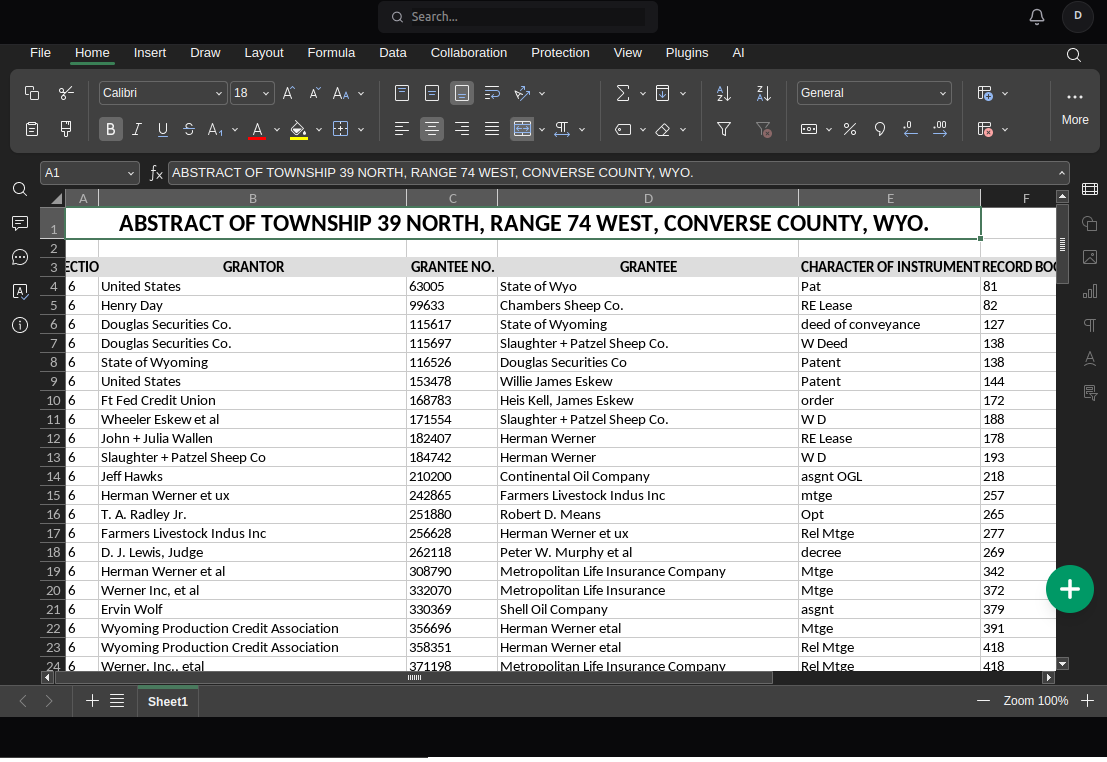The image size is (1107, 762).
Task: Expand the A1 name box dropdown
Action: 131,173
